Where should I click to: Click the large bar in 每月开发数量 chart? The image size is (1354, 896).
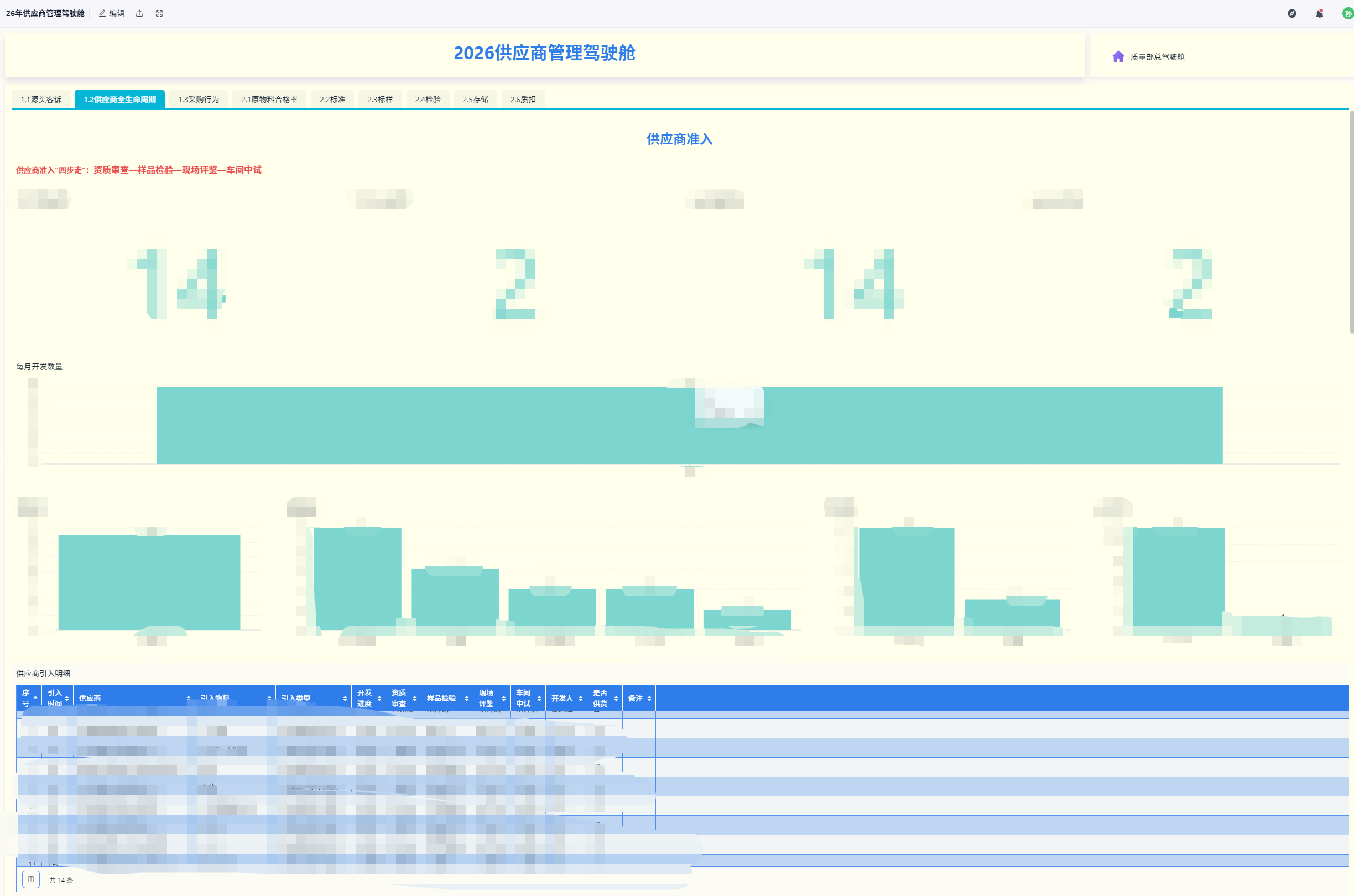[690, 425]
